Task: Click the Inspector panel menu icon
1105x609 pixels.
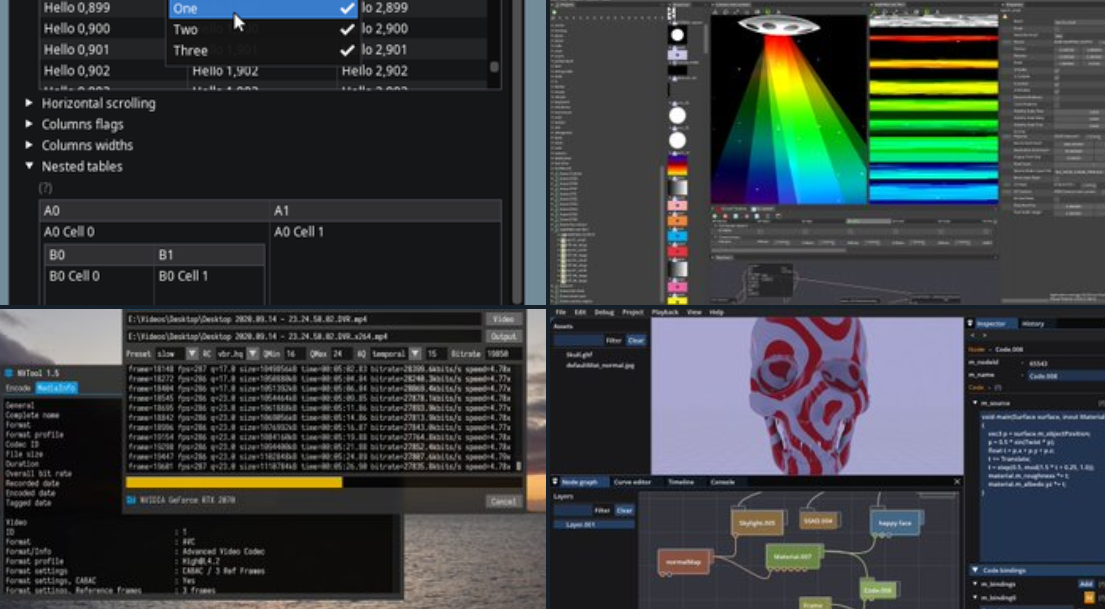Action: 971,323
